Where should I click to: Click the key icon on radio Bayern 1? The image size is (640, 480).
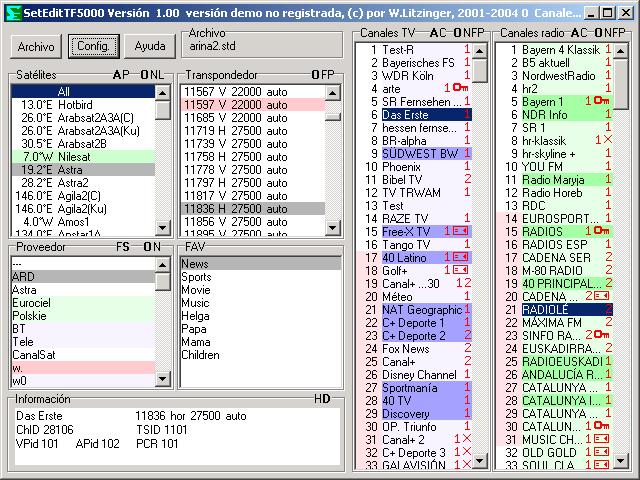(603, 101)
